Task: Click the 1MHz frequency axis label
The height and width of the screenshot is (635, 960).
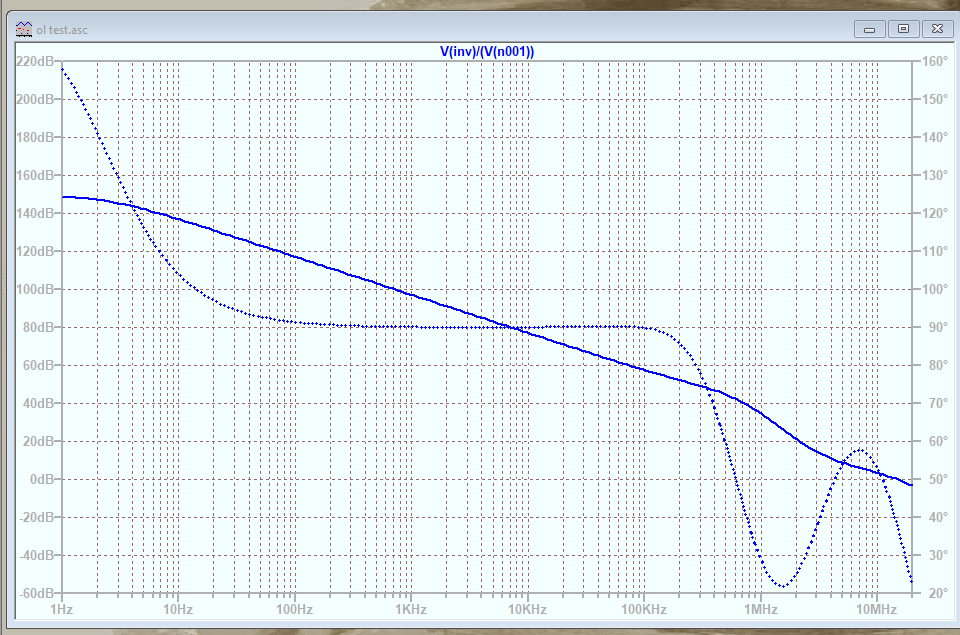Action: pyautogui.click(x=761, y=609)
